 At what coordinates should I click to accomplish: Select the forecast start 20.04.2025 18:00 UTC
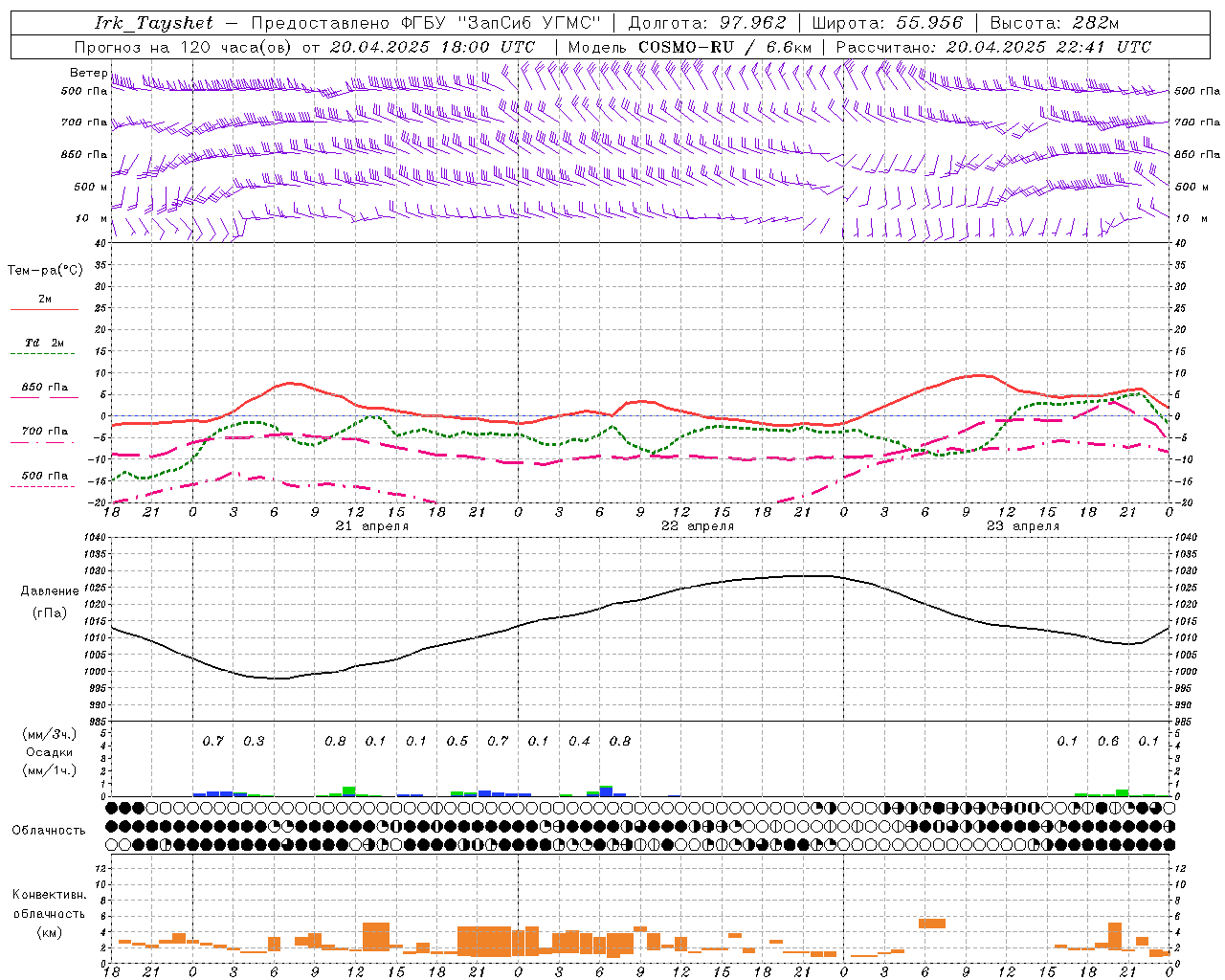tap(433, 47)
